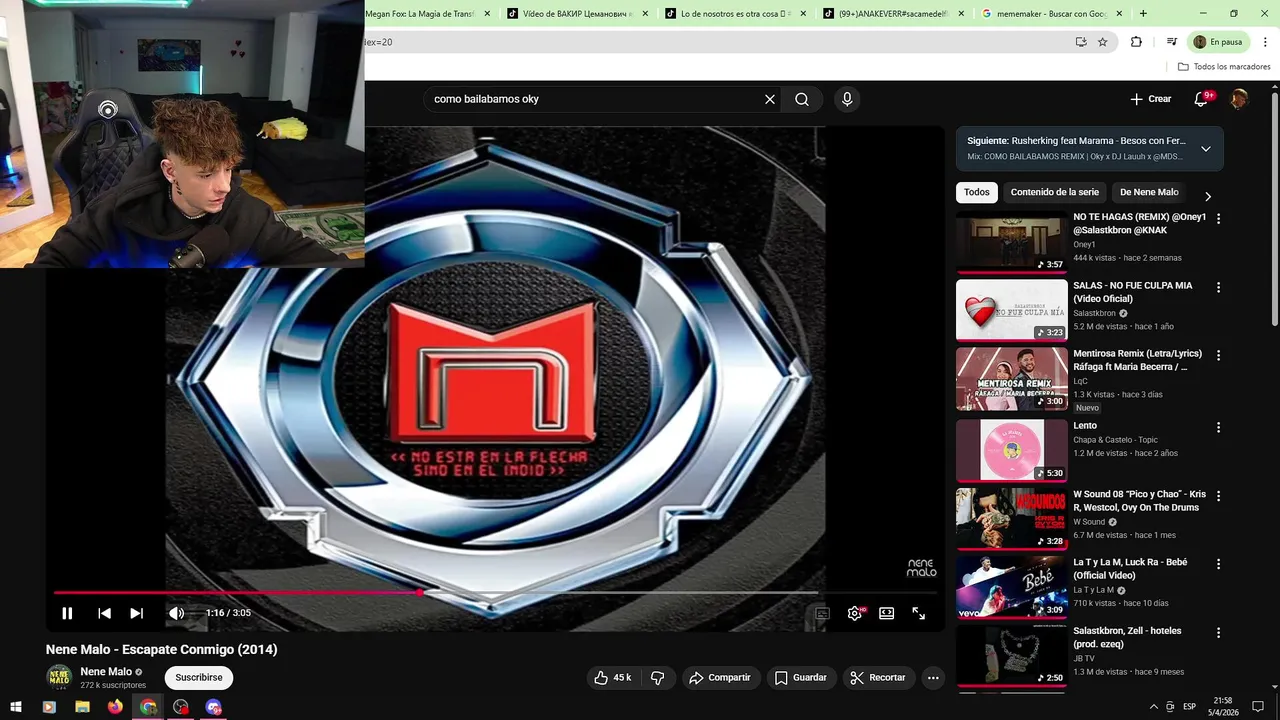
Task: Select the De Nene Malo chip
Action: point(1149,192)
